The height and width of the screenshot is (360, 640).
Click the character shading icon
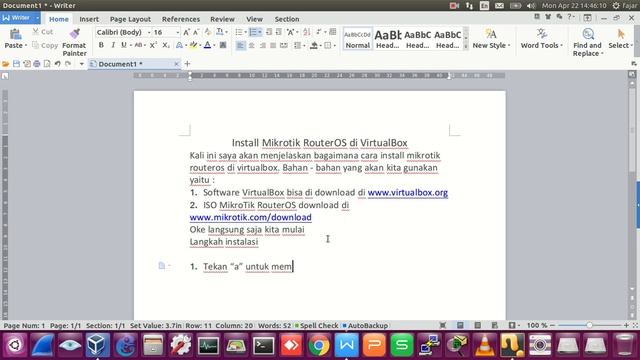223,45
